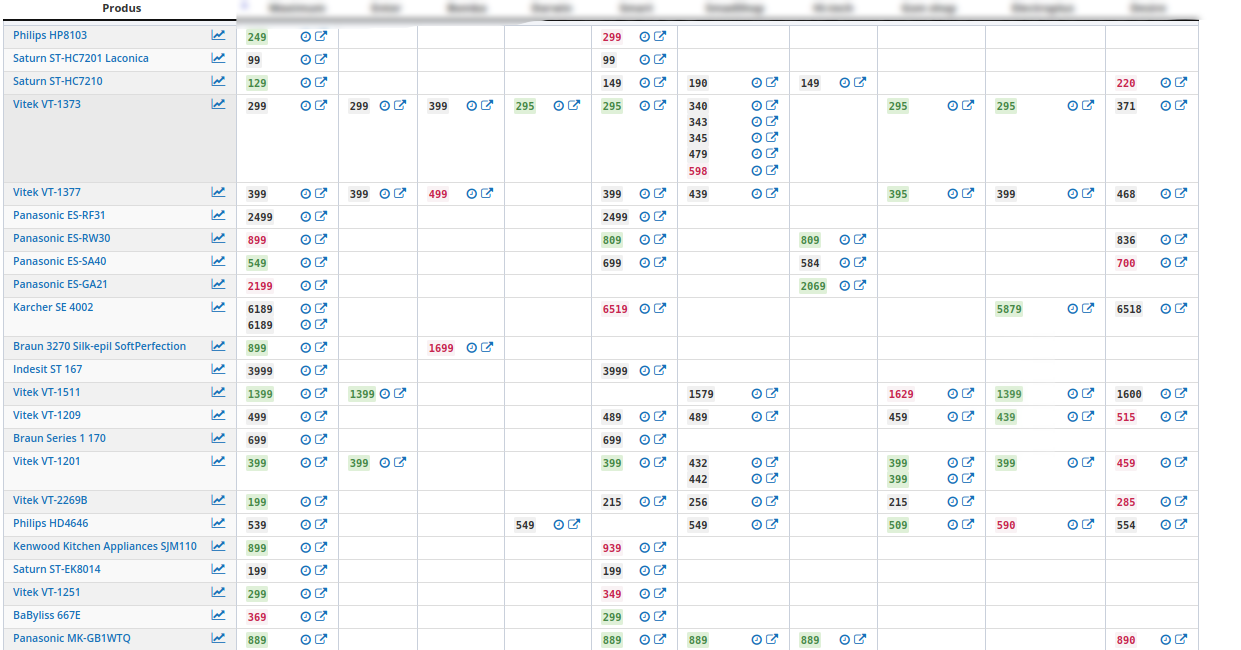Viewport: 1241px width, 650px height.
Task: Open the Saturn ST-EK8014 product link
Action: pos(57,569)
